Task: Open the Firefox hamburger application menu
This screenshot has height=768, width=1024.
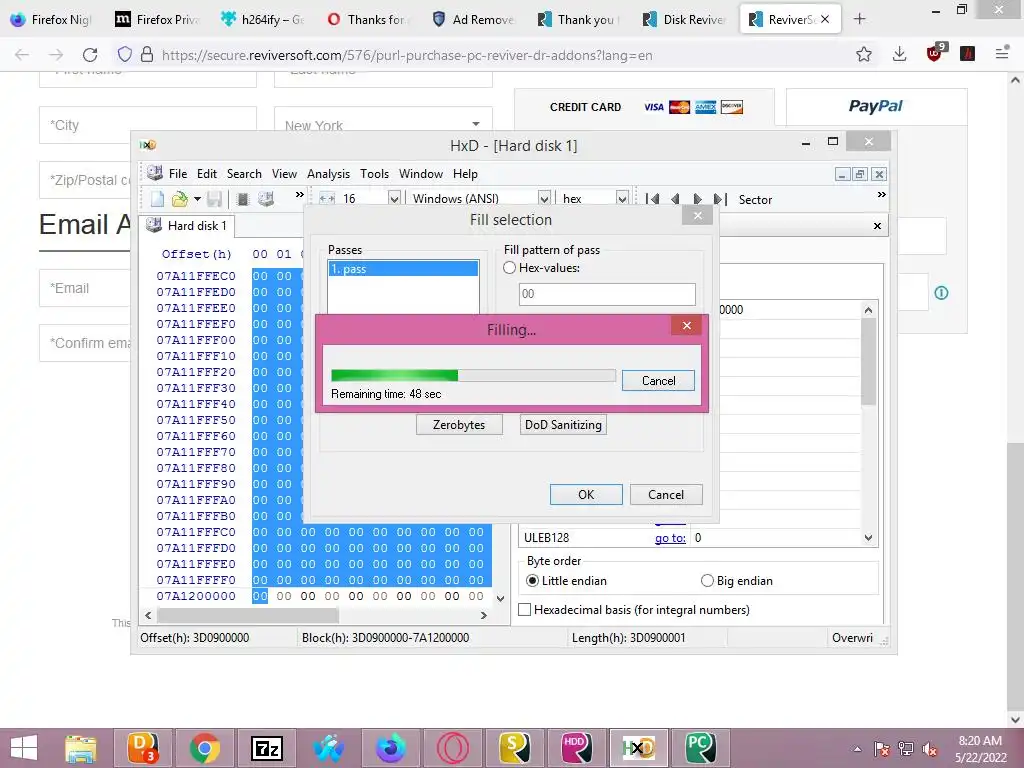Action: [1002, 54]
